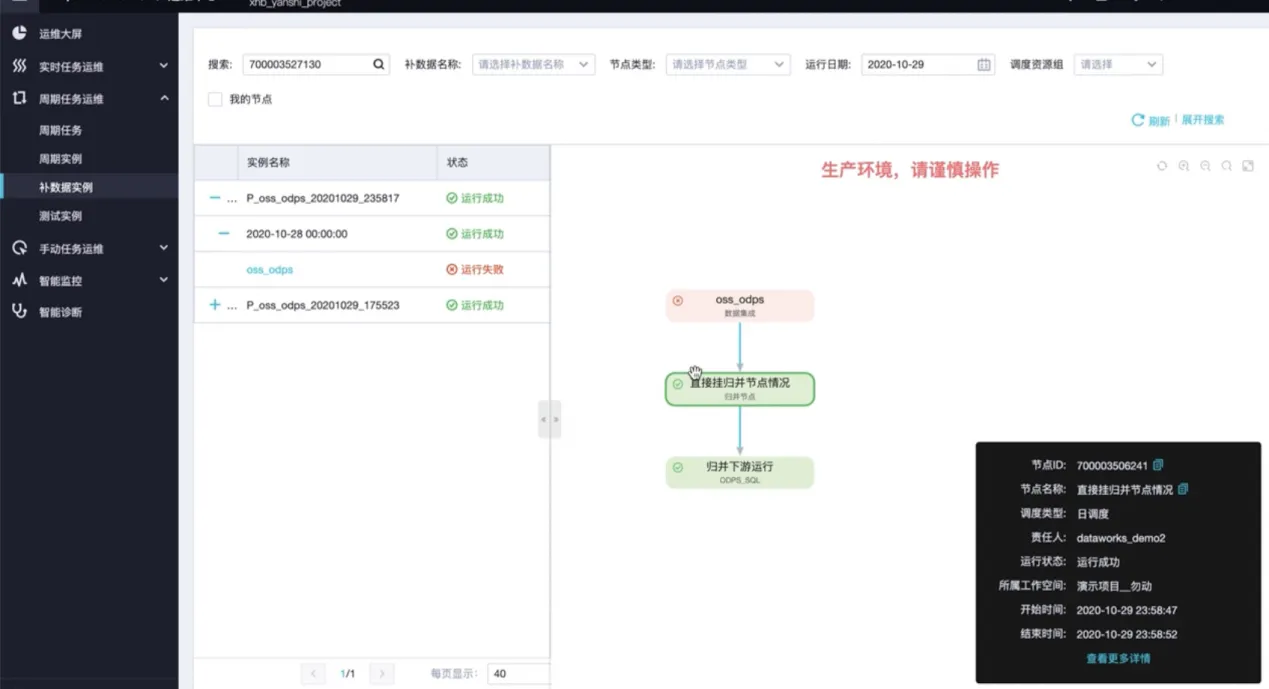Click the graph zoom in icon

(1184, 166)
